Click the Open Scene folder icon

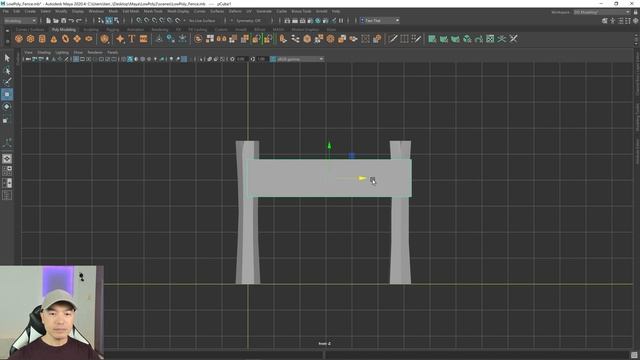[56, 20]
